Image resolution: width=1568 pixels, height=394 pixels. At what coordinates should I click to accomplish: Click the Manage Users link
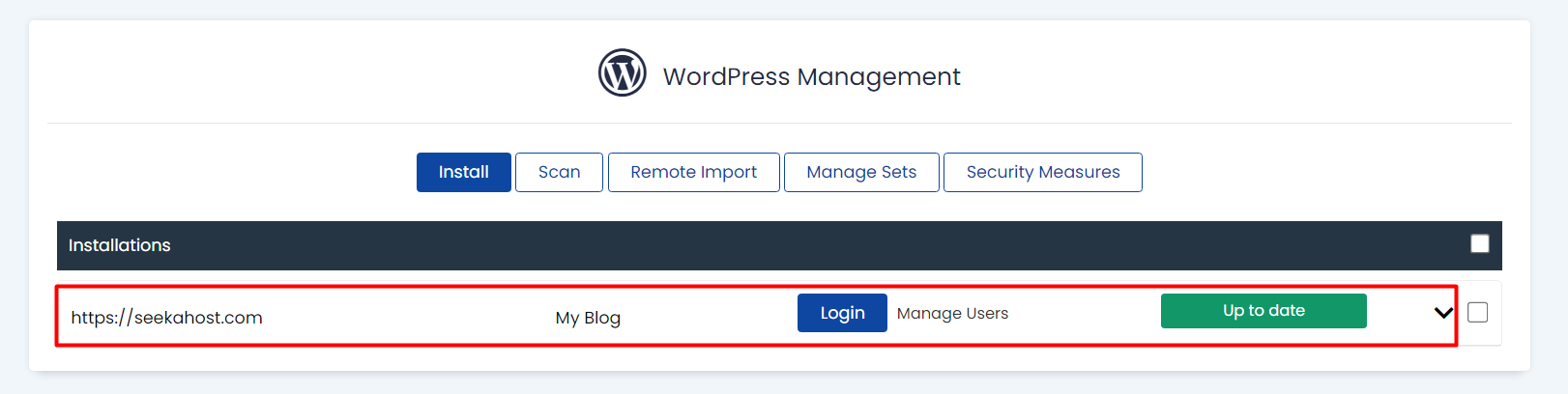(x=952, y=313)
